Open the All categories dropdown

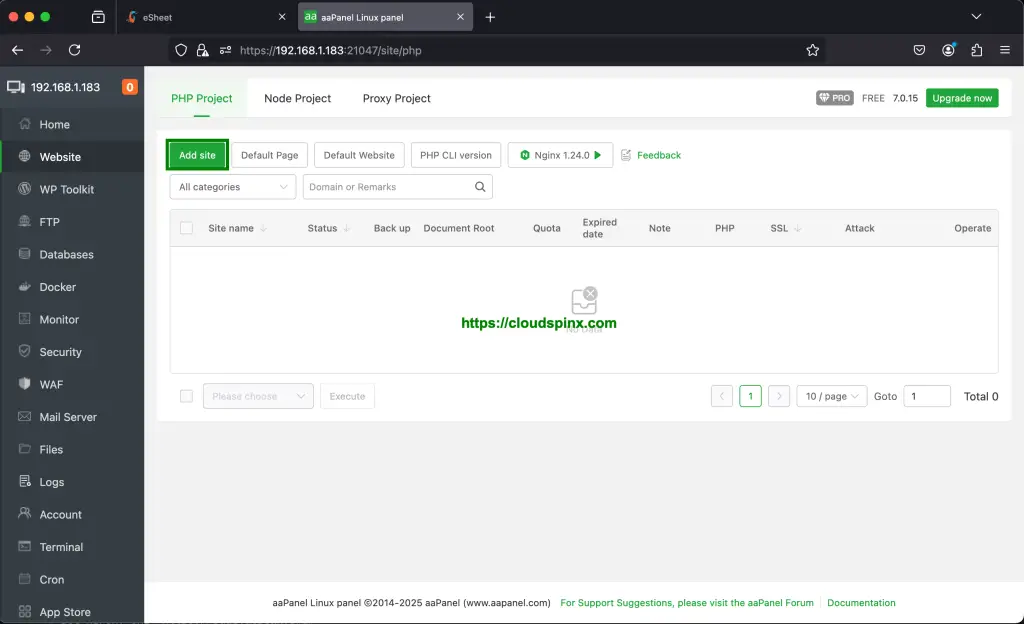tap(232, 186)
